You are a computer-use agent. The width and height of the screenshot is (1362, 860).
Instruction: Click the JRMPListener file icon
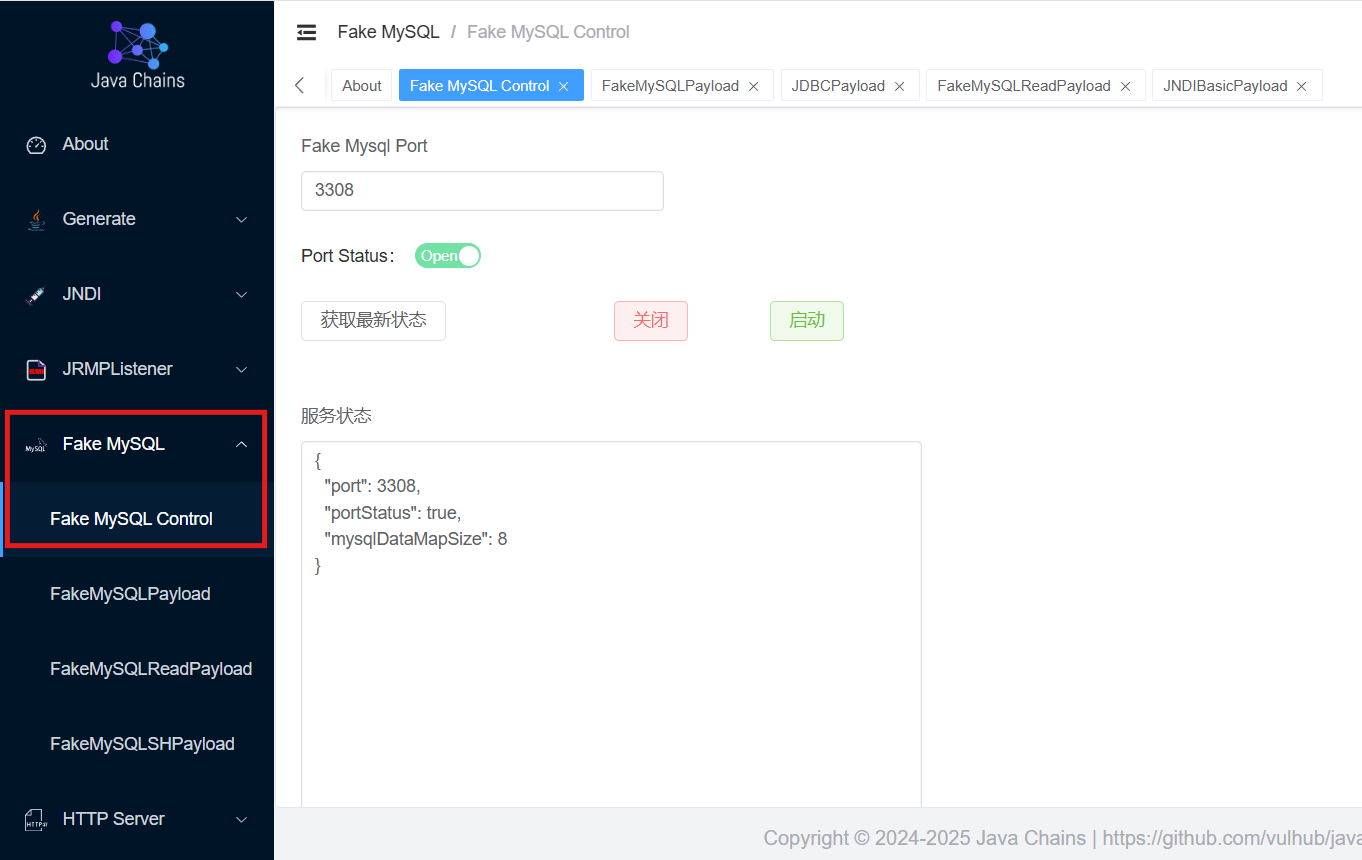[x=36, y=370]
